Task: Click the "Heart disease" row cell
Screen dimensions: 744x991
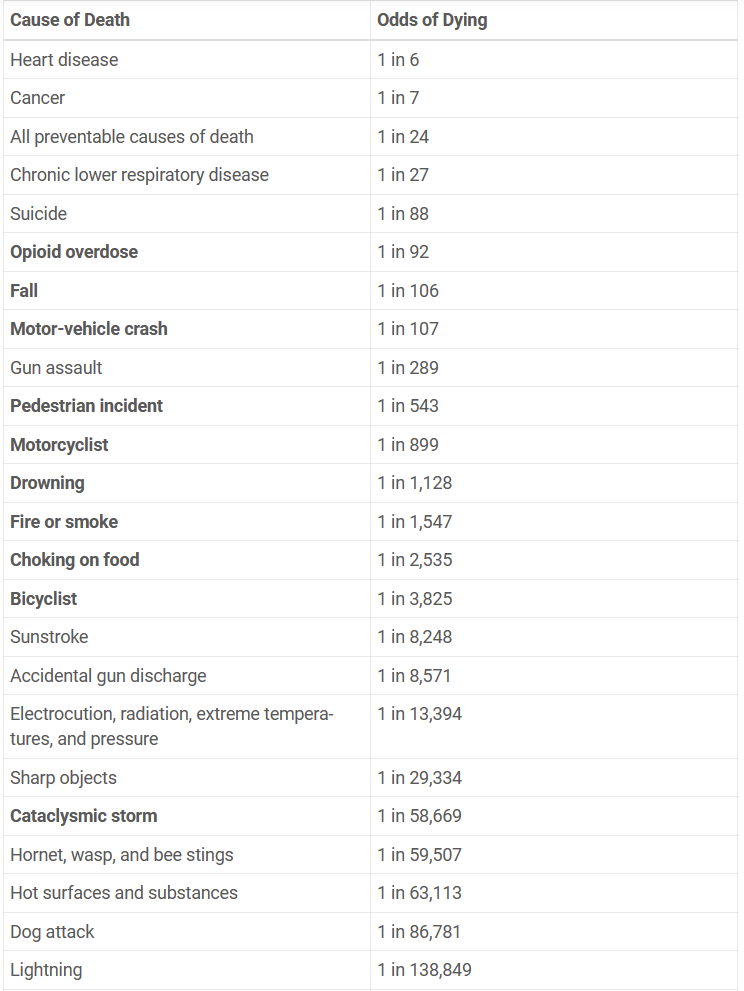Action: coord(64,60)
